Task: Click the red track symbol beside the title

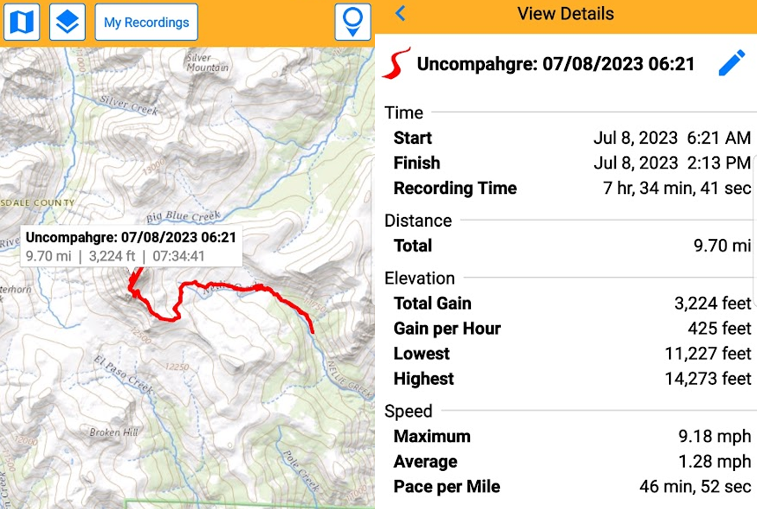Action: (x=397, y=64)
